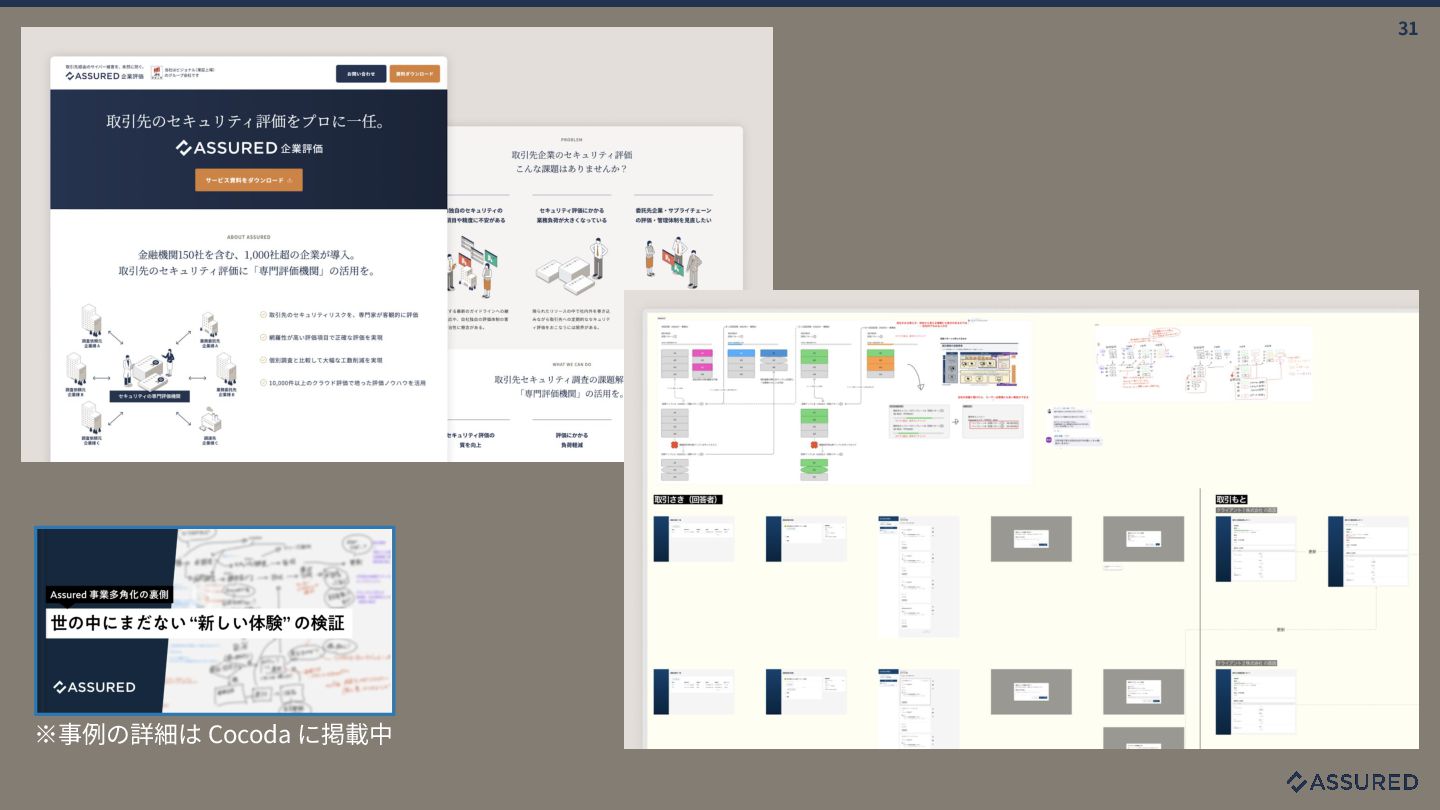This screenshot has width=1440, height=810.
Task: Click the line 金融機関150社を含む、1,000社超の企業が導入。
Action: [247, 255]
